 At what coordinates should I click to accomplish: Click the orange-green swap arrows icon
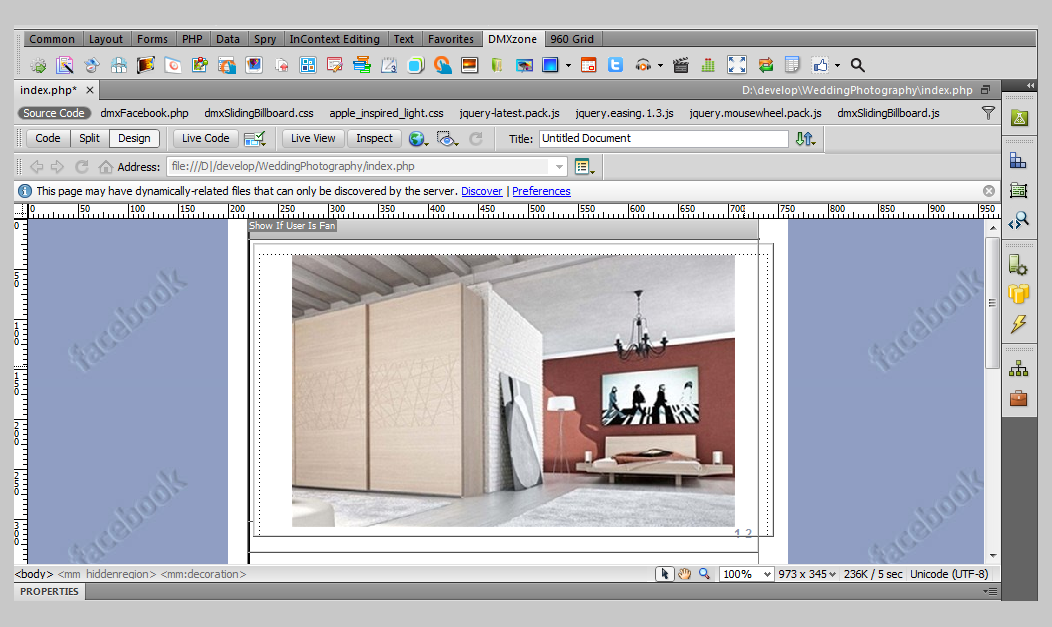[x=766, y=65]
